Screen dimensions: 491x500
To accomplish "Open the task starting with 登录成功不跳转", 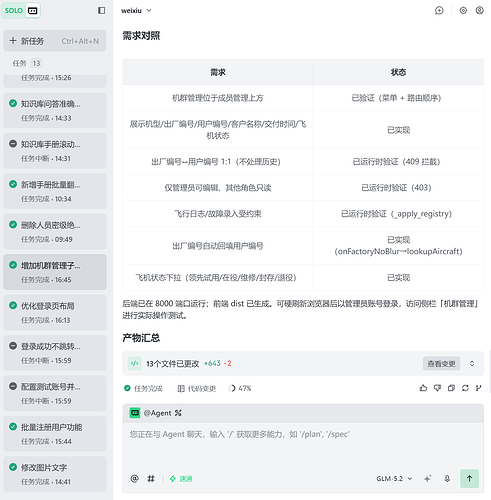I will 55,353.
